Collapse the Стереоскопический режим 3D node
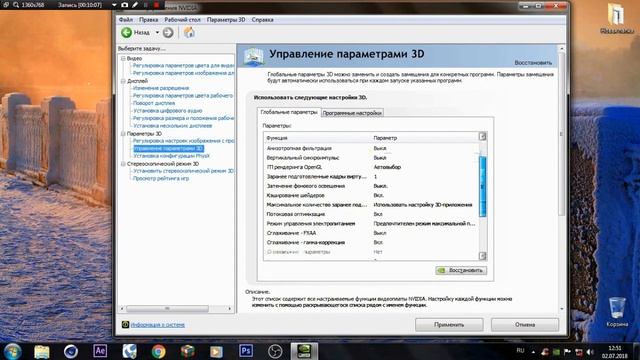 pos(123,164)
